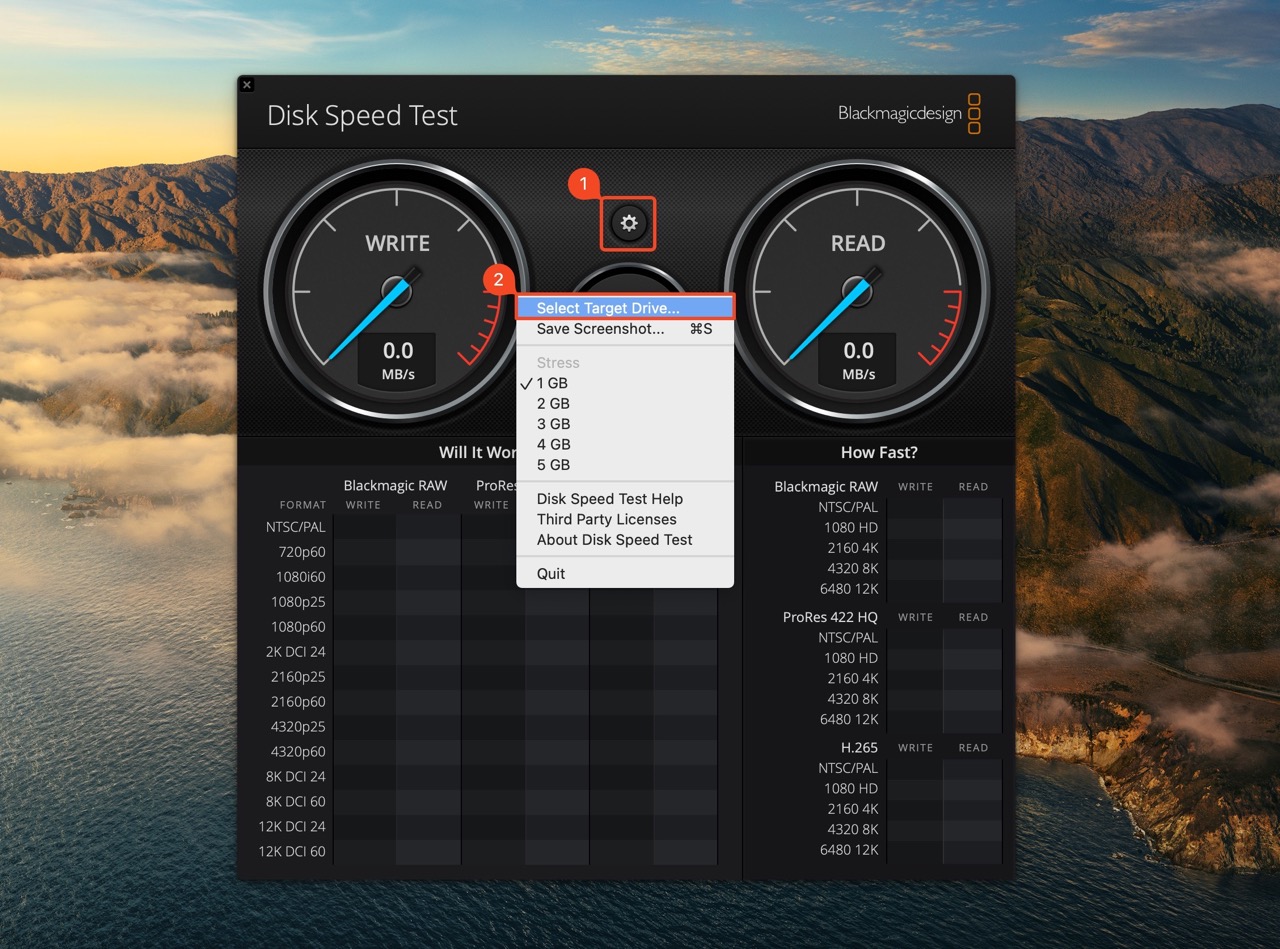Click 1080 HD under ProRes 422 HQ
Image resolution: width=1280 pixels, height=949 pixels.
(851, 658)
